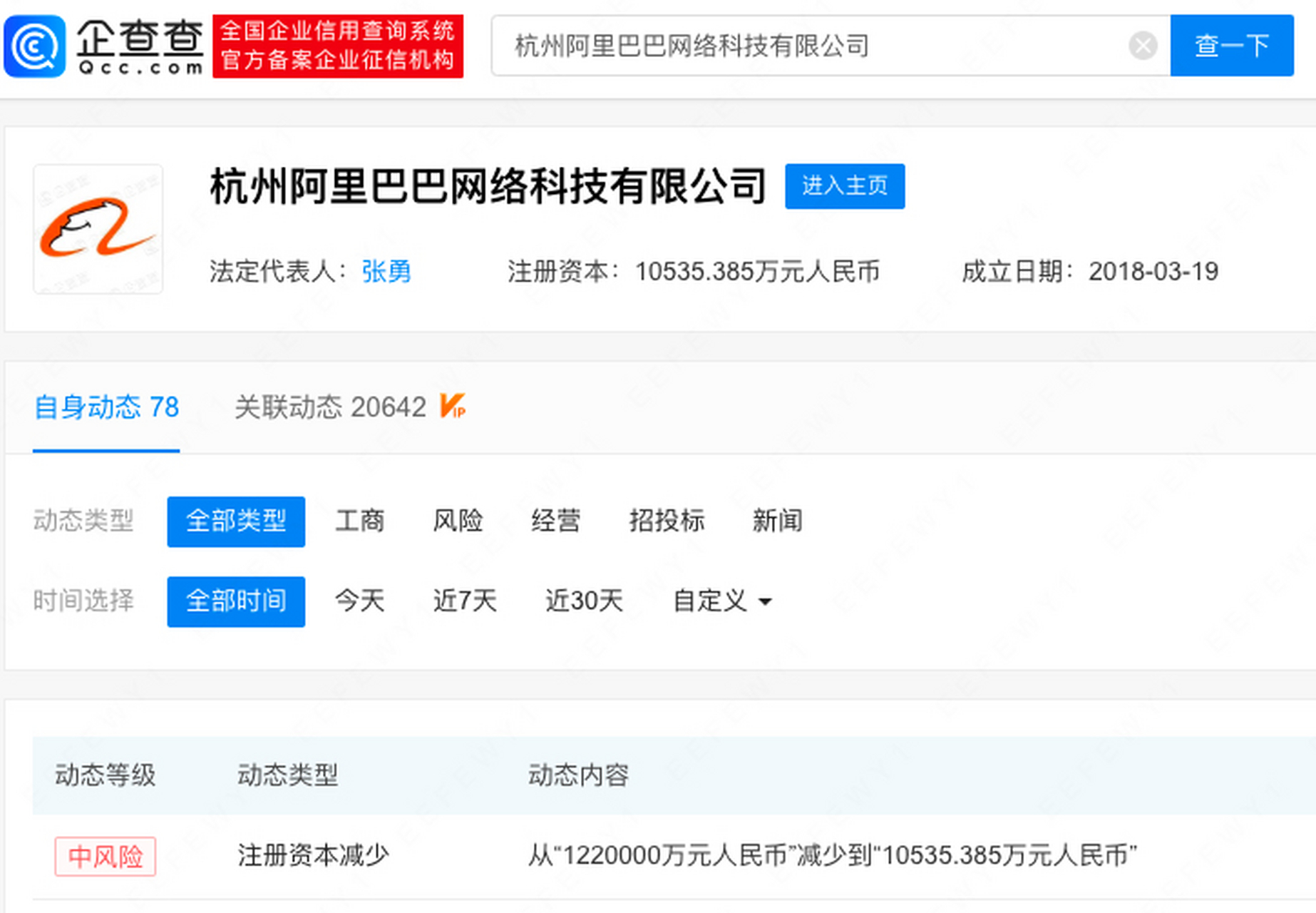Image resolution: width=1316 pixels, height=913 pixels.
Task: Select the 近30天 time filter
Action: coord(583,601)
